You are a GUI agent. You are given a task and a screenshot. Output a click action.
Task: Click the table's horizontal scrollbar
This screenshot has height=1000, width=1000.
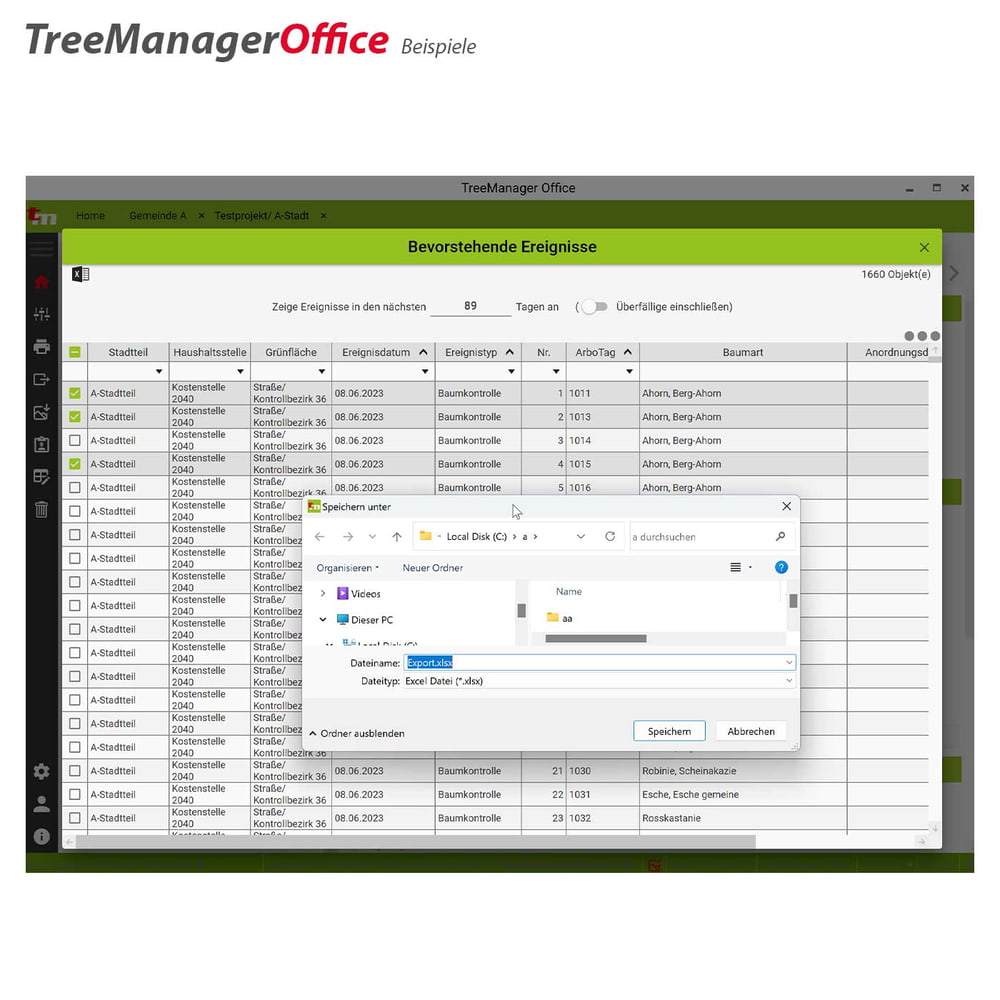point(415,842)
